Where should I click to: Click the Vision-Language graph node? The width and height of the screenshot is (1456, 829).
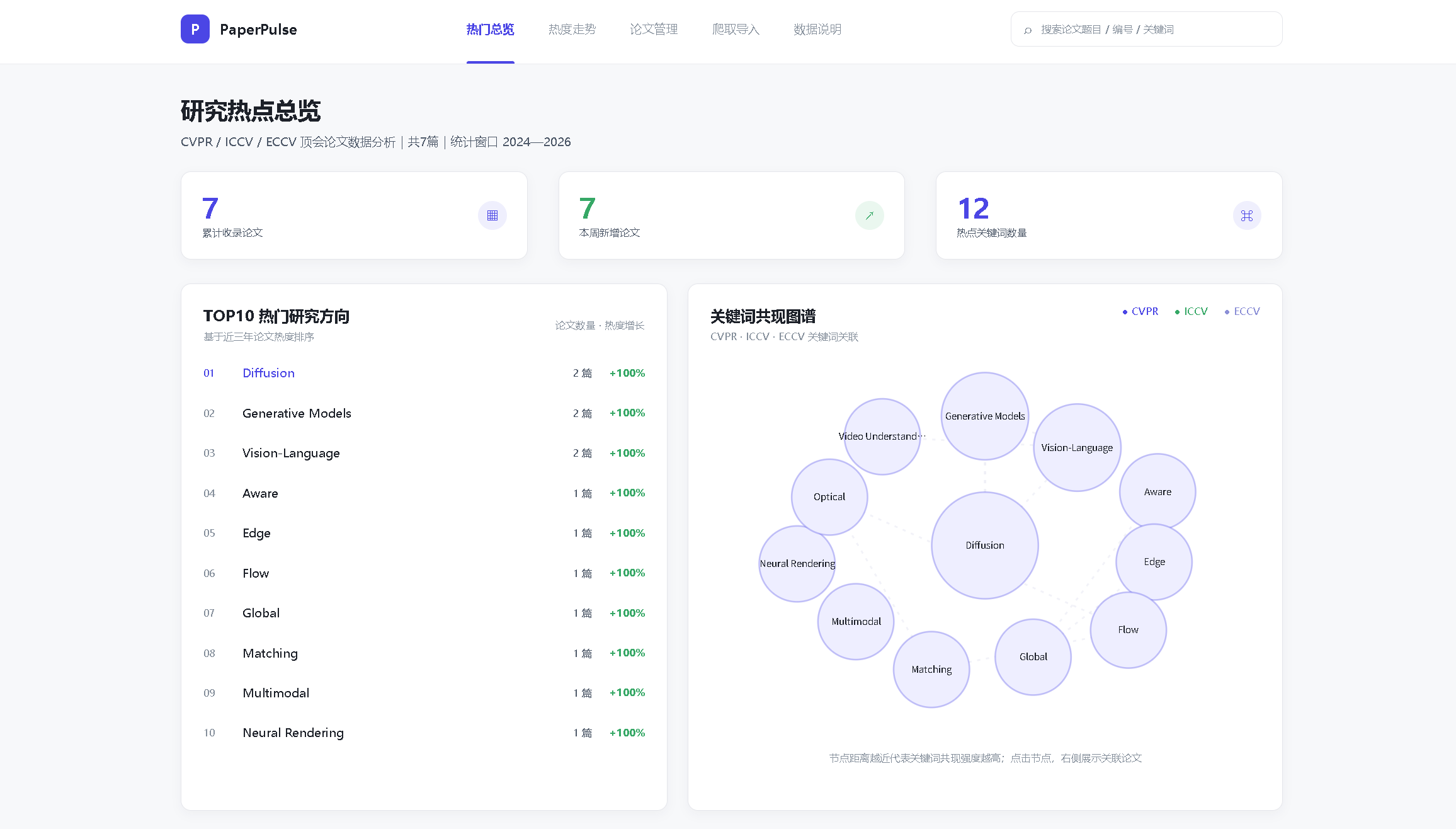tap(1077, 448)
